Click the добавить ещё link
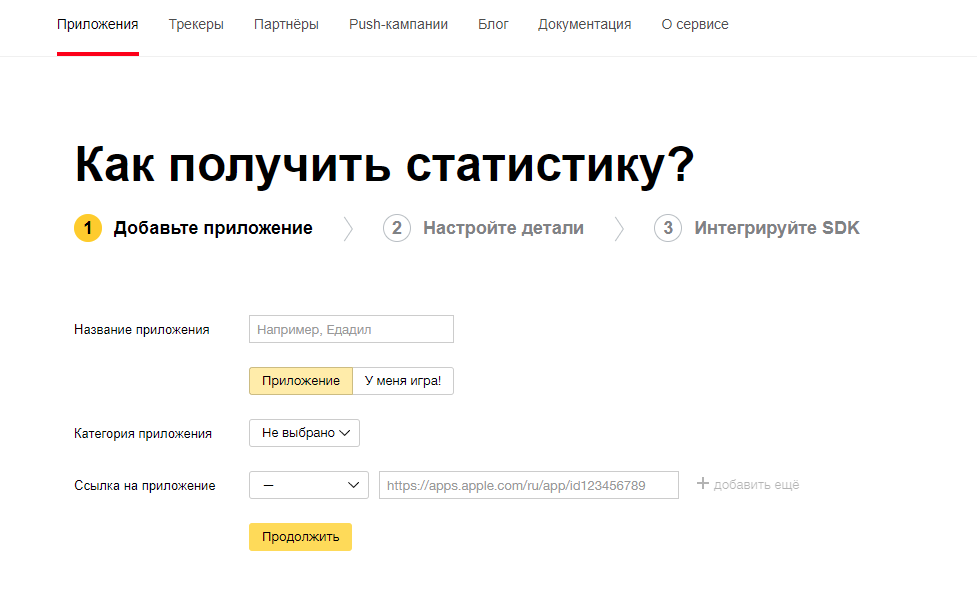The image size is (977, 613). pos(756,485)
